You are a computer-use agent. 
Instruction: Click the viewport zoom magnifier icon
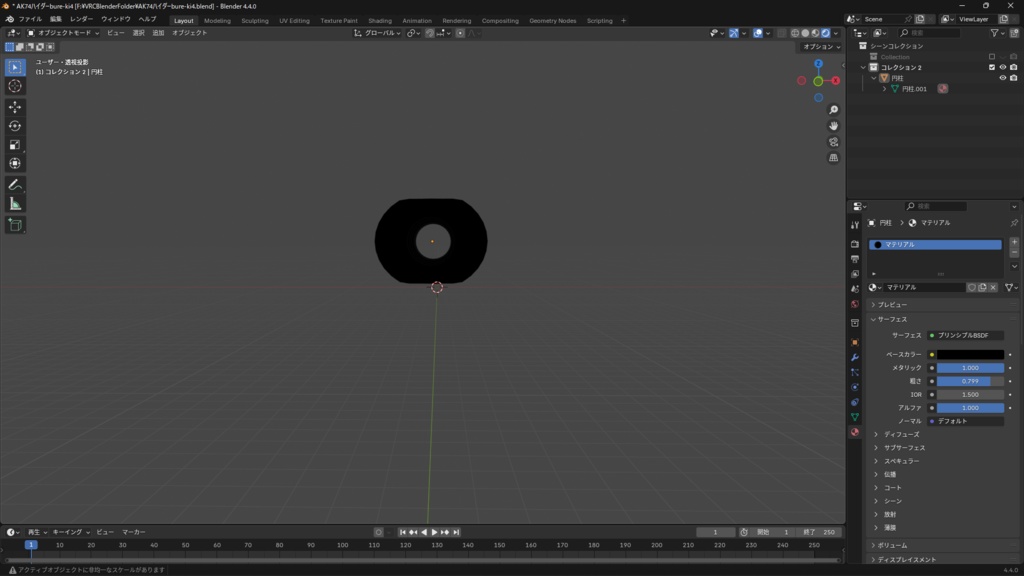point(833,110)
